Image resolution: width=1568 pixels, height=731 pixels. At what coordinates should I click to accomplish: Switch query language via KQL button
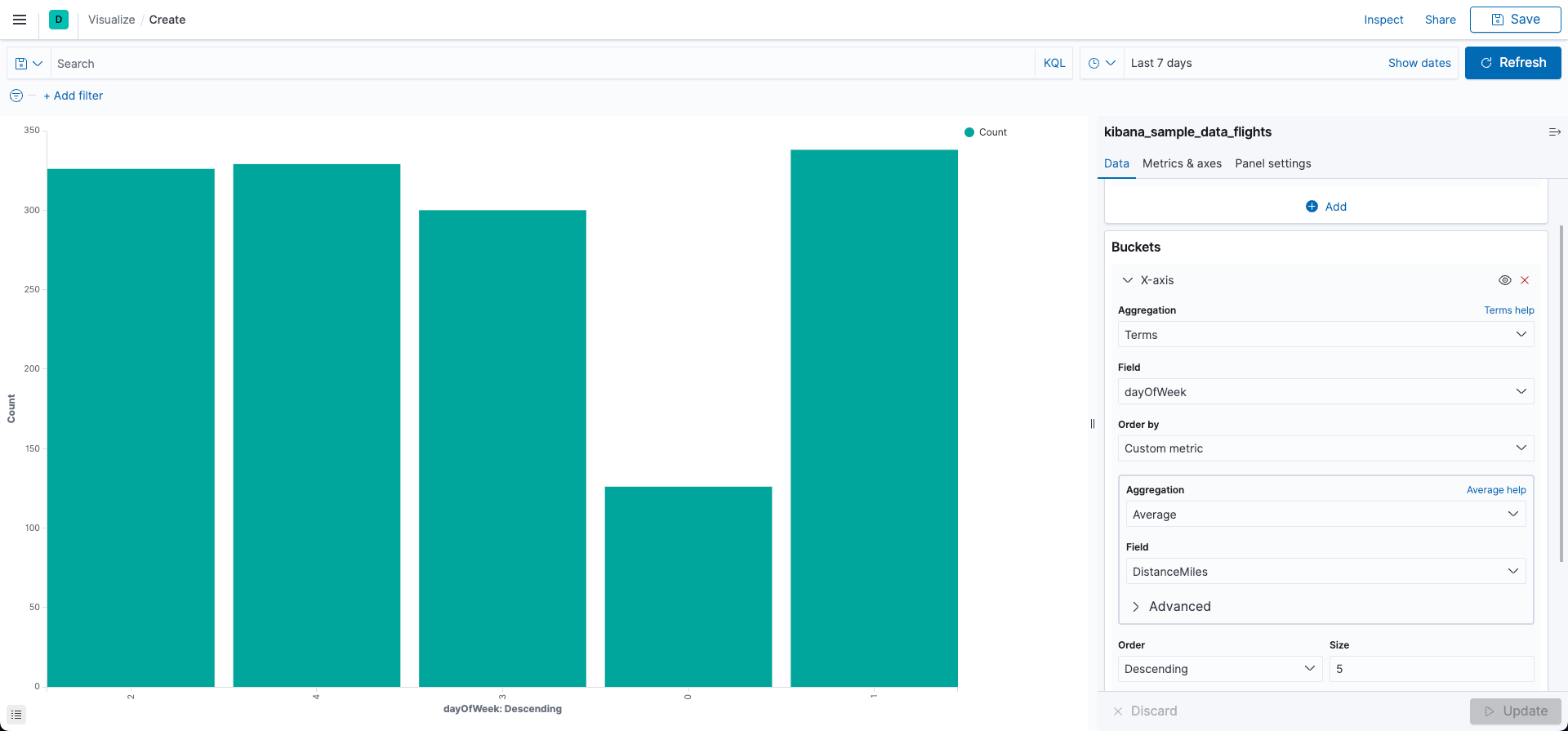point(1054,63)
